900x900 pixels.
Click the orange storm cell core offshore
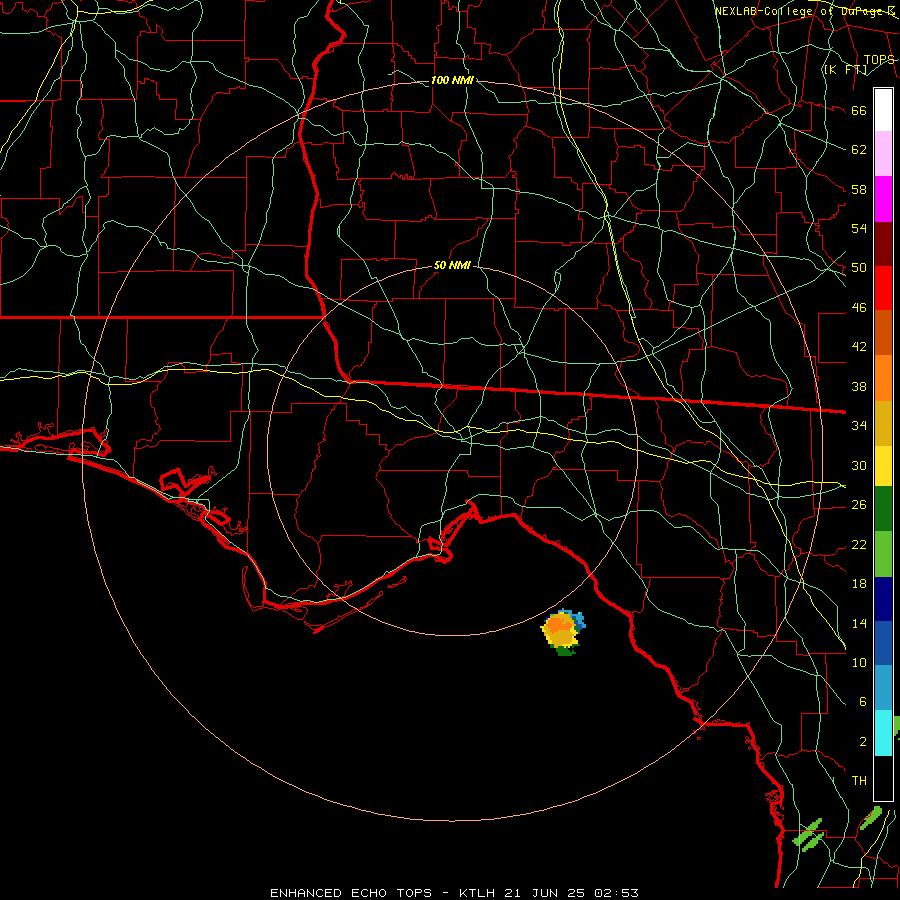(558, 624)
